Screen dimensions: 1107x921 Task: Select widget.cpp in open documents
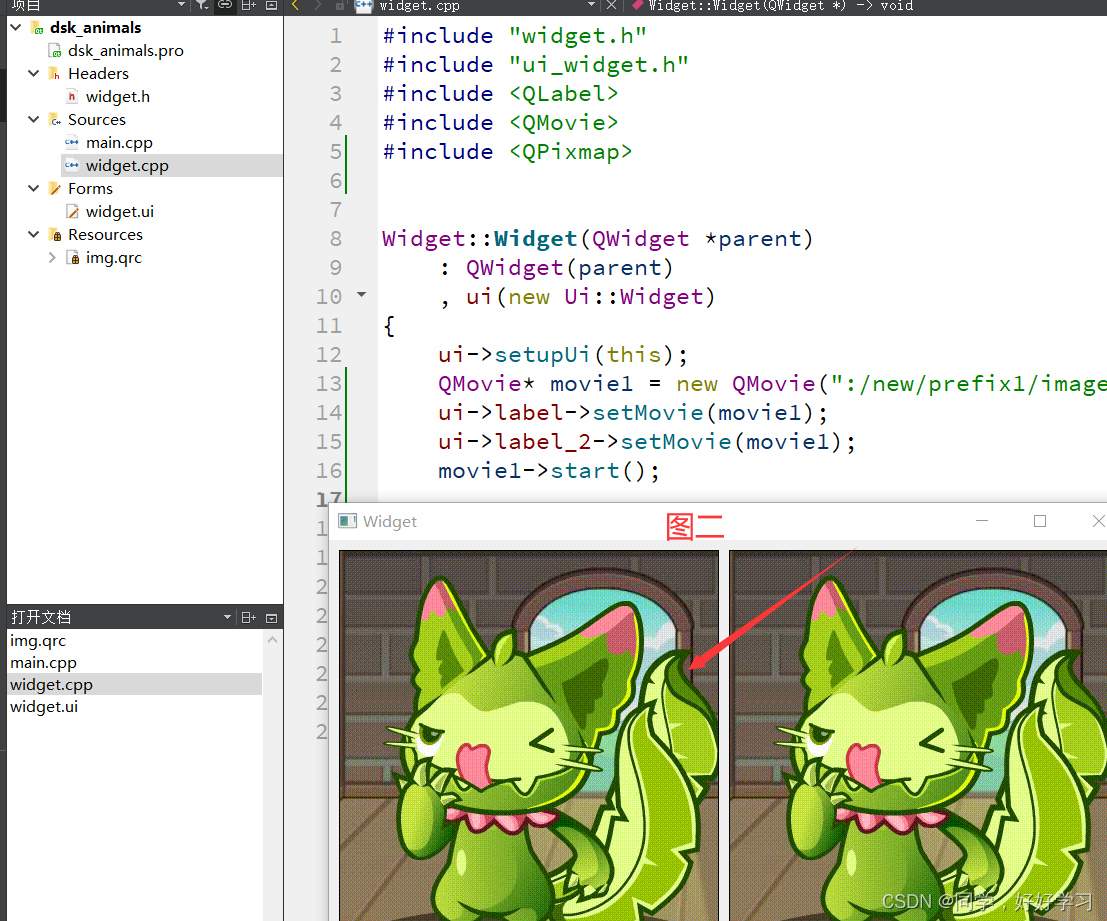[134, 685]
